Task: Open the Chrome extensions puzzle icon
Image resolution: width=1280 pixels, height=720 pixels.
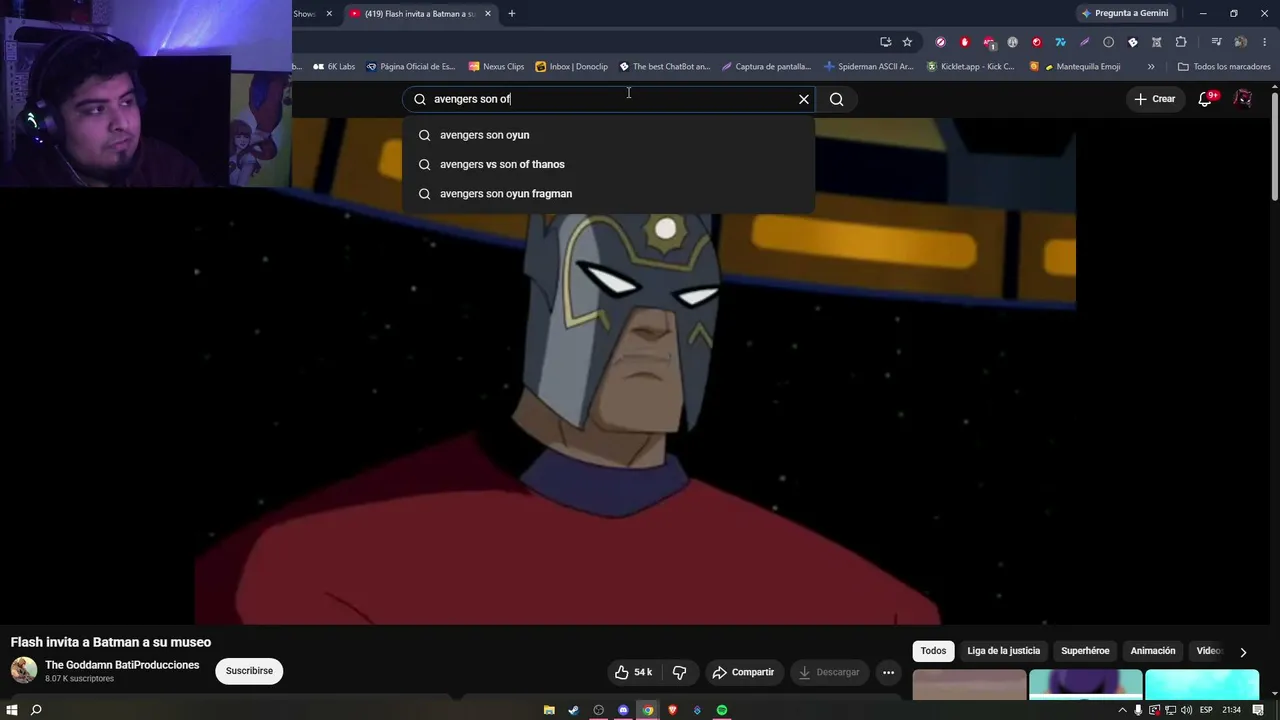Action: click(x=1181, y=42)
